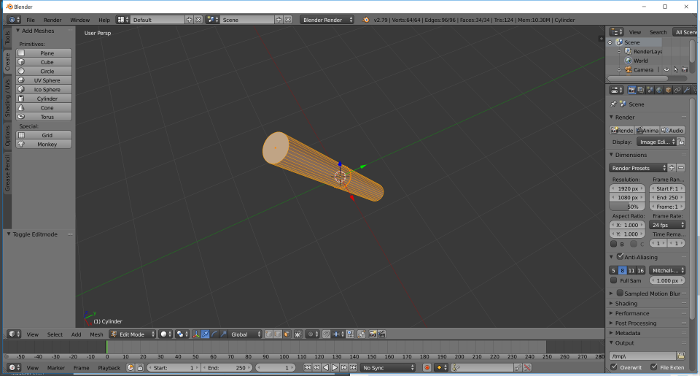Image resolution: width=700 pixels, height=376 pixels.
Task: Play the animation forward
Action: (335, 368)
